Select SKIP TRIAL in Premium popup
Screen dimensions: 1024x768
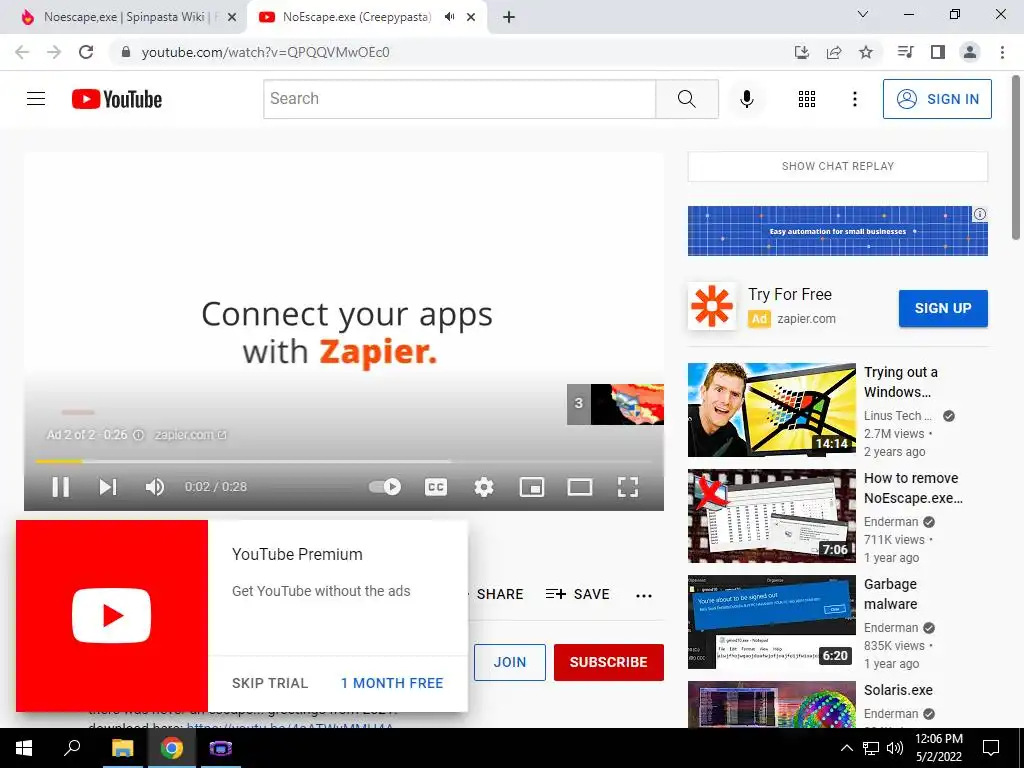270,683
